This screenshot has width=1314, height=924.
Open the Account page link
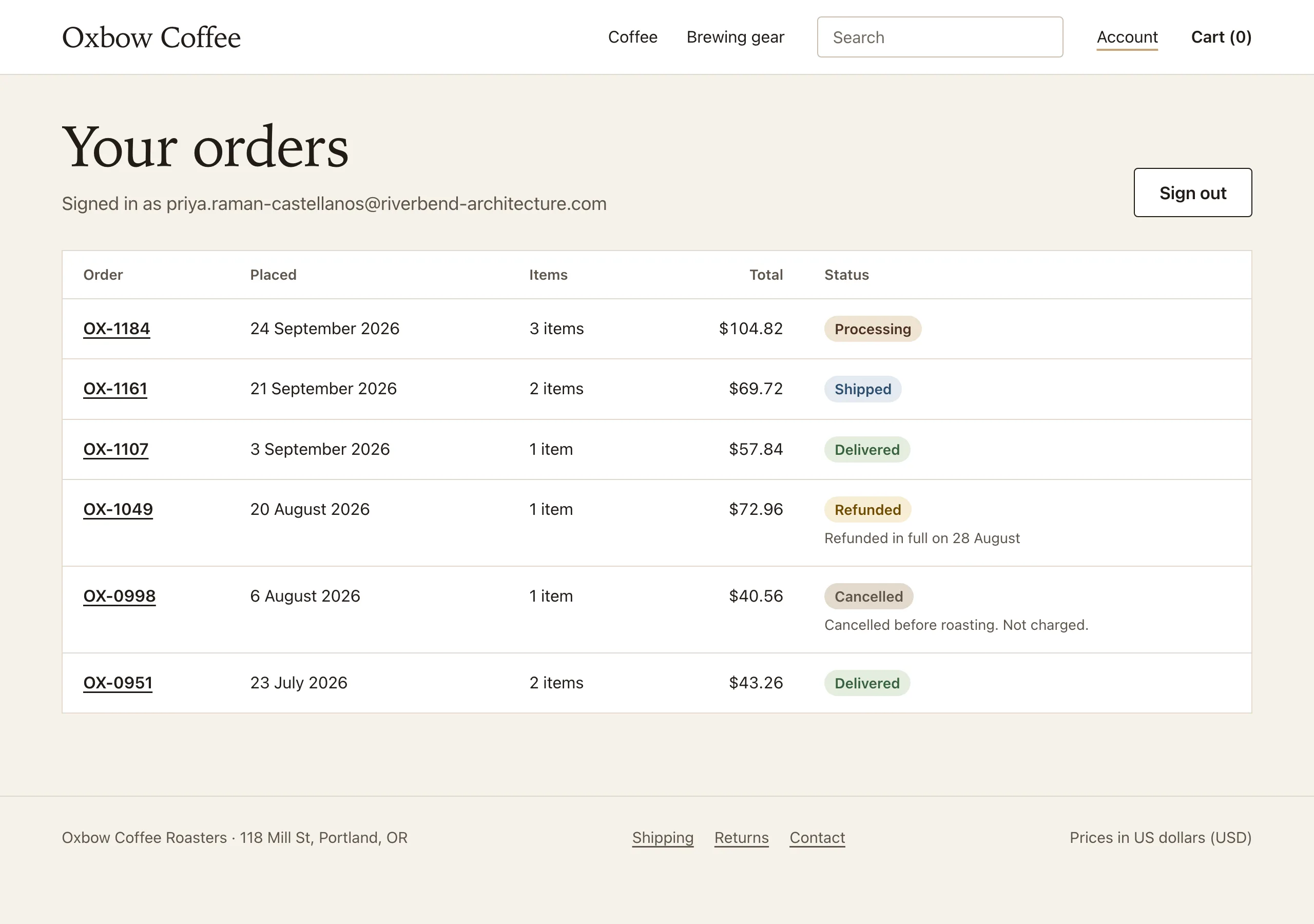coord(1127,37)
